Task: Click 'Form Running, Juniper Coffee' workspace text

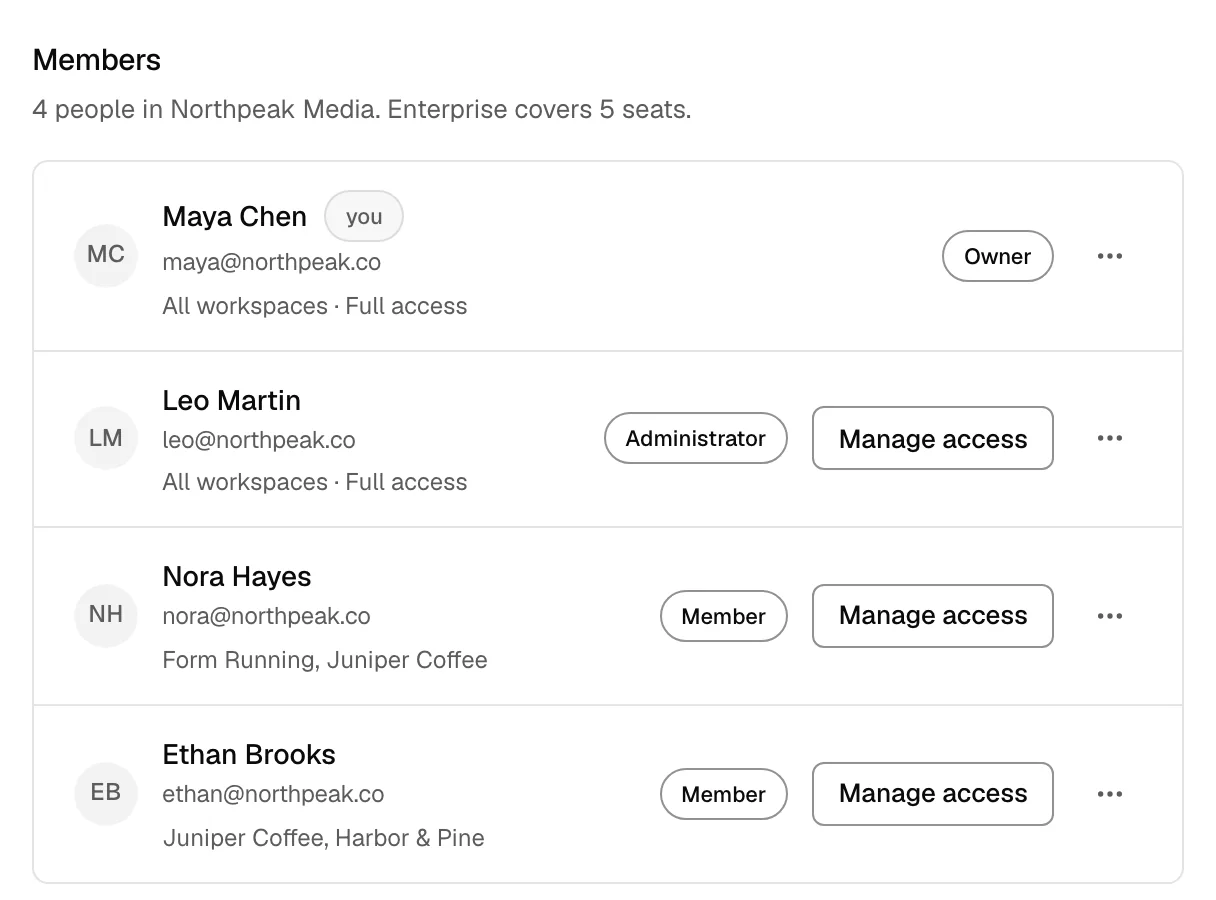Action: point(325,660)
